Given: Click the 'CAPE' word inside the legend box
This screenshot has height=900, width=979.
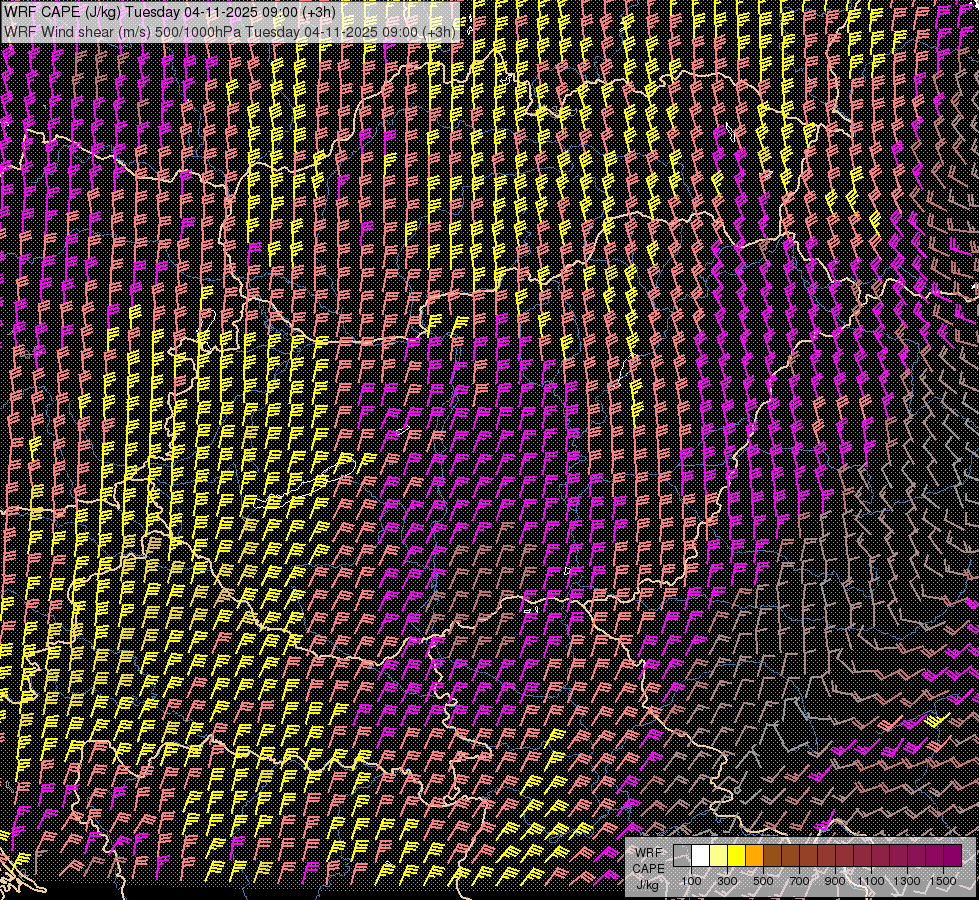Looking at the screenshot, I should click(x=648, y=868).
